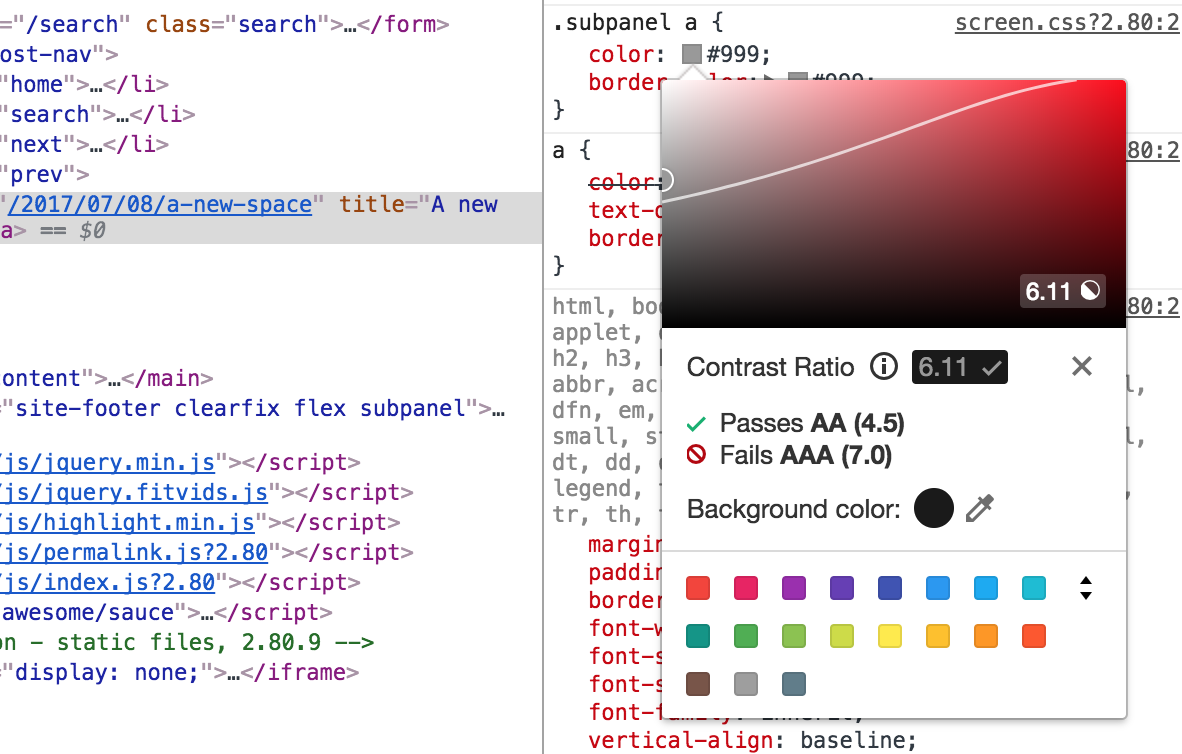This screenshot has height=754, width=1182.
Task: Open the js/jquery.min.js script link
Action: [108, 462]
